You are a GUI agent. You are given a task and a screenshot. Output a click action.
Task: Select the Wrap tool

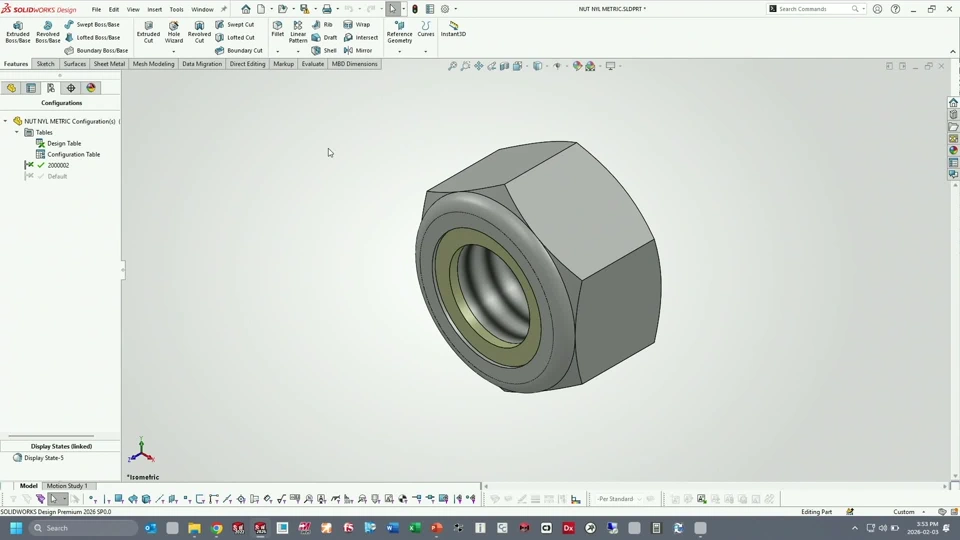click(357, 24)
